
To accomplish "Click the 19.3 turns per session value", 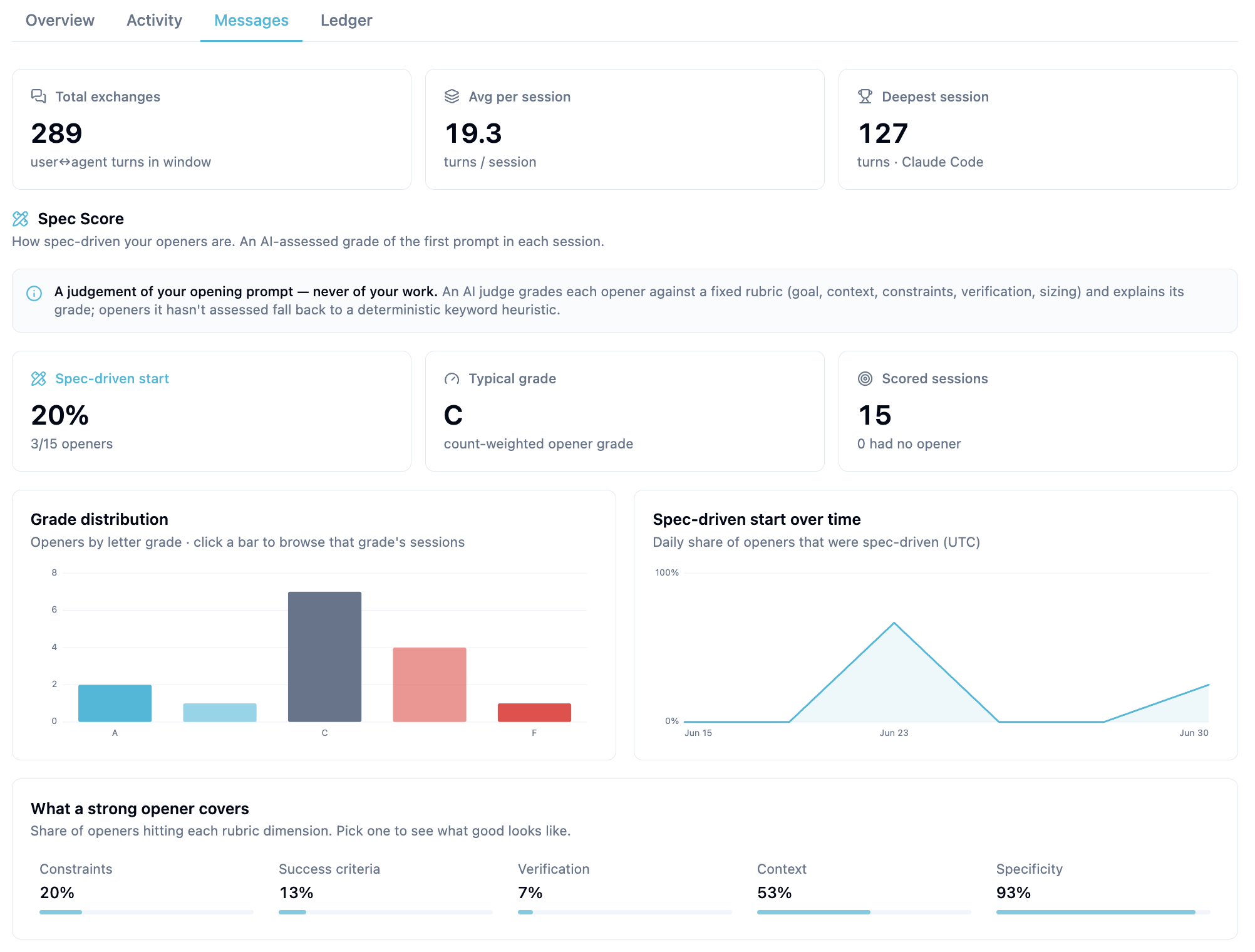I will click(473, 133).
